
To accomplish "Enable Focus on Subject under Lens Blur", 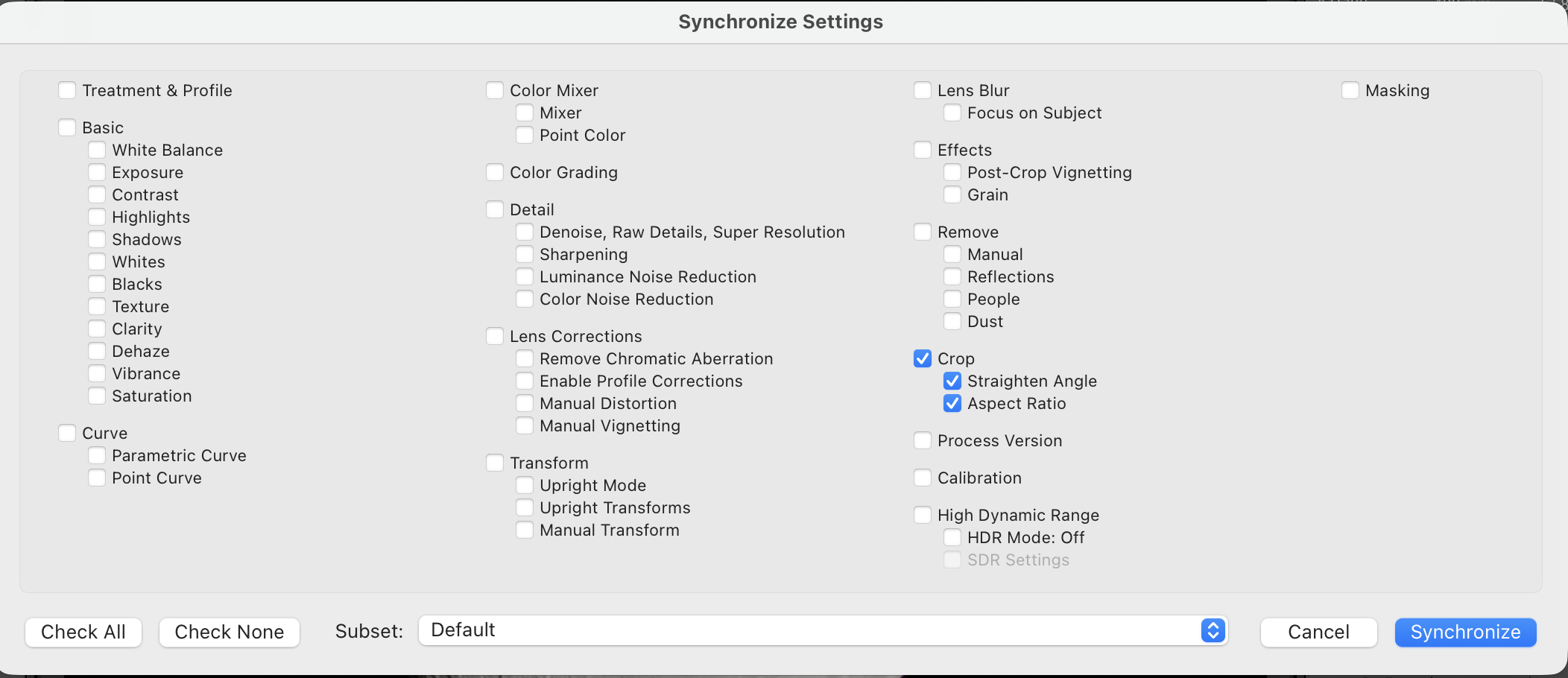I will pyautogui.click(x=952, y=112).
